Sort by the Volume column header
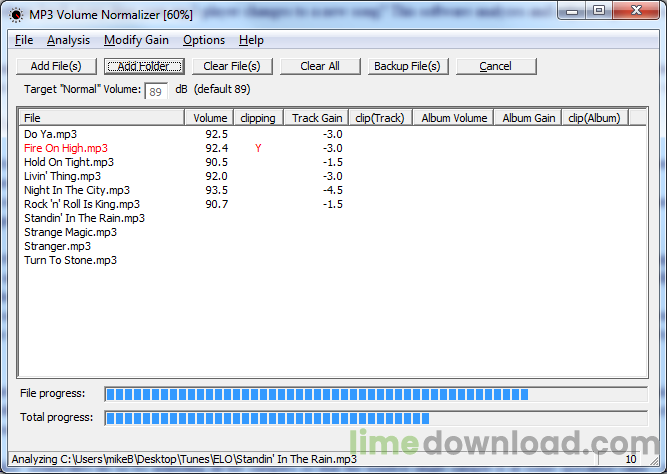Viewport: 667px width, 474px height. point(209,118)
